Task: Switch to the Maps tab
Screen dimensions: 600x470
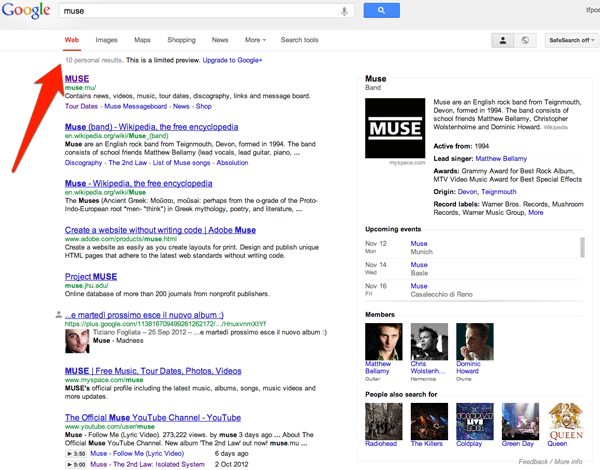Action: [x=142, y=40]
